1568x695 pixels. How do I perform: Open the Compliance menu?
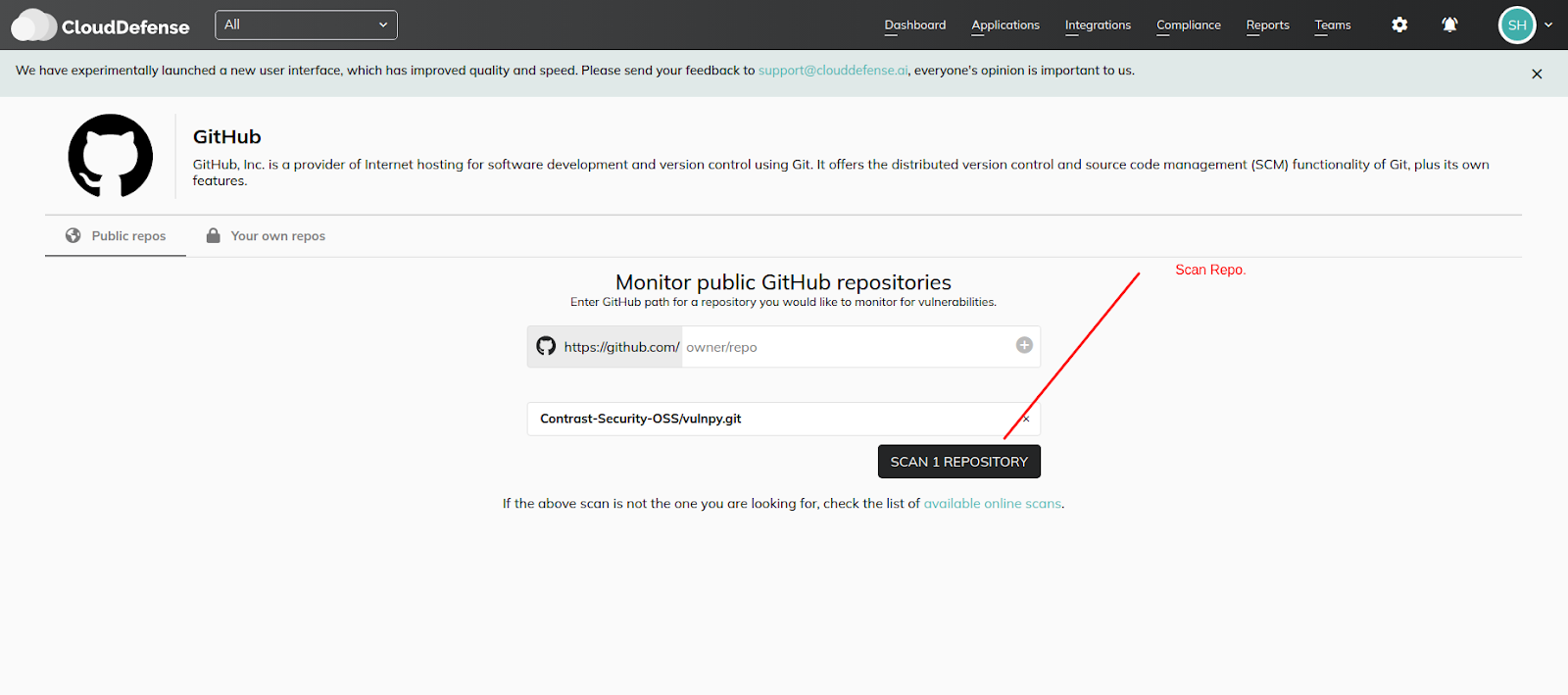click(1189, 25)
